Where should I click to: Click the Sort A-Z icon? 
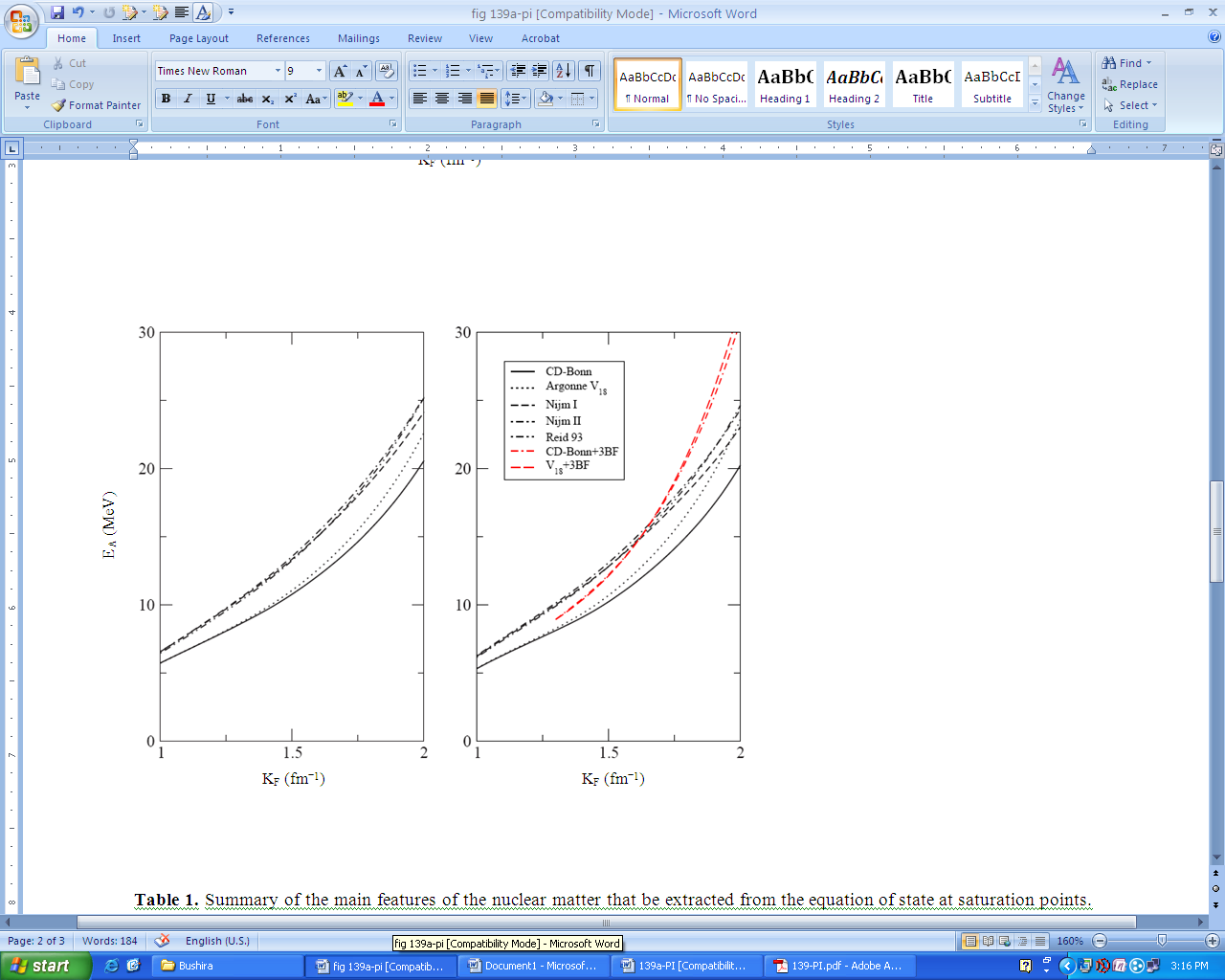click(564, 71)
